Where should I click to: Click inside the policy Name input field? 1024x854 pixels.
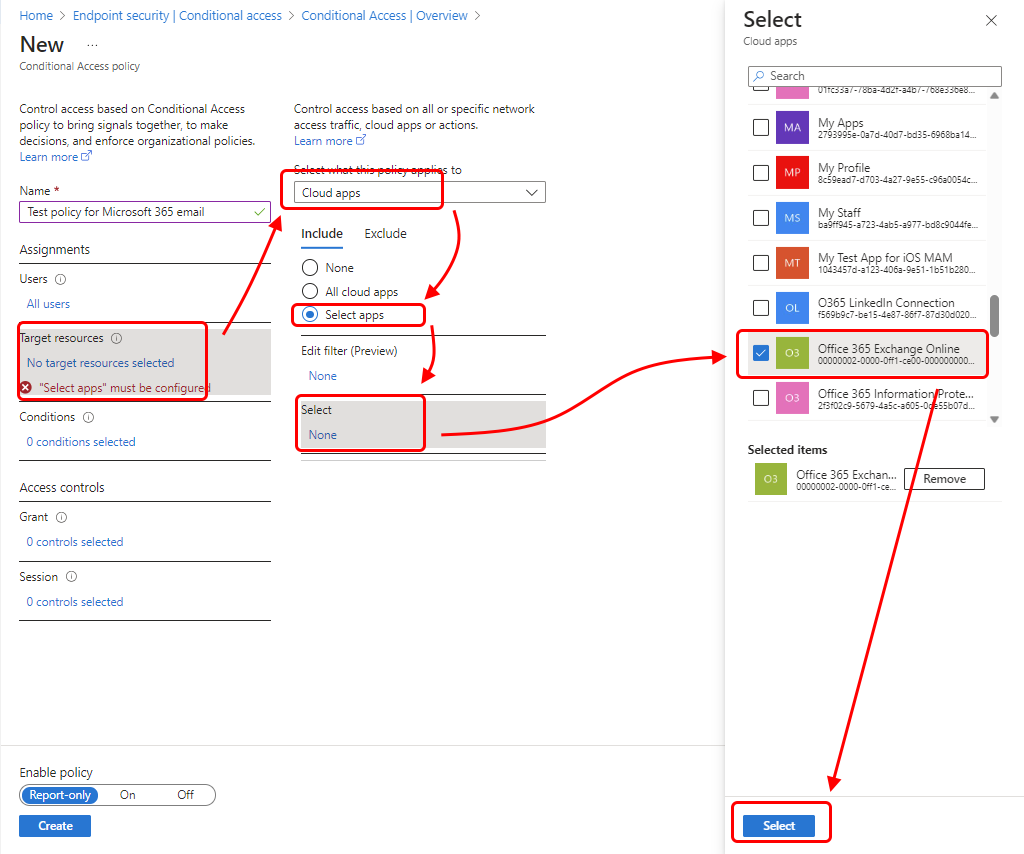[x=144, y=212]
